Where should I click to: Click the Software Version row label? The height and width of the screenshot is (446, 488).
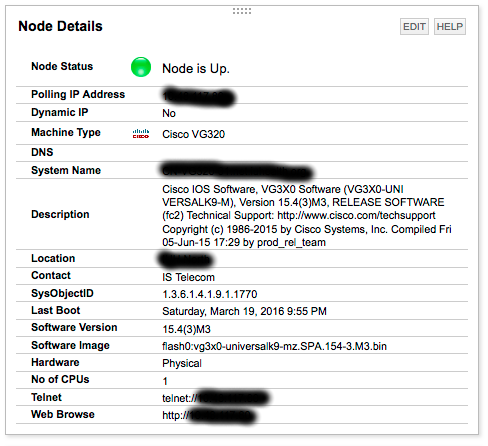[x=74, y=327]
